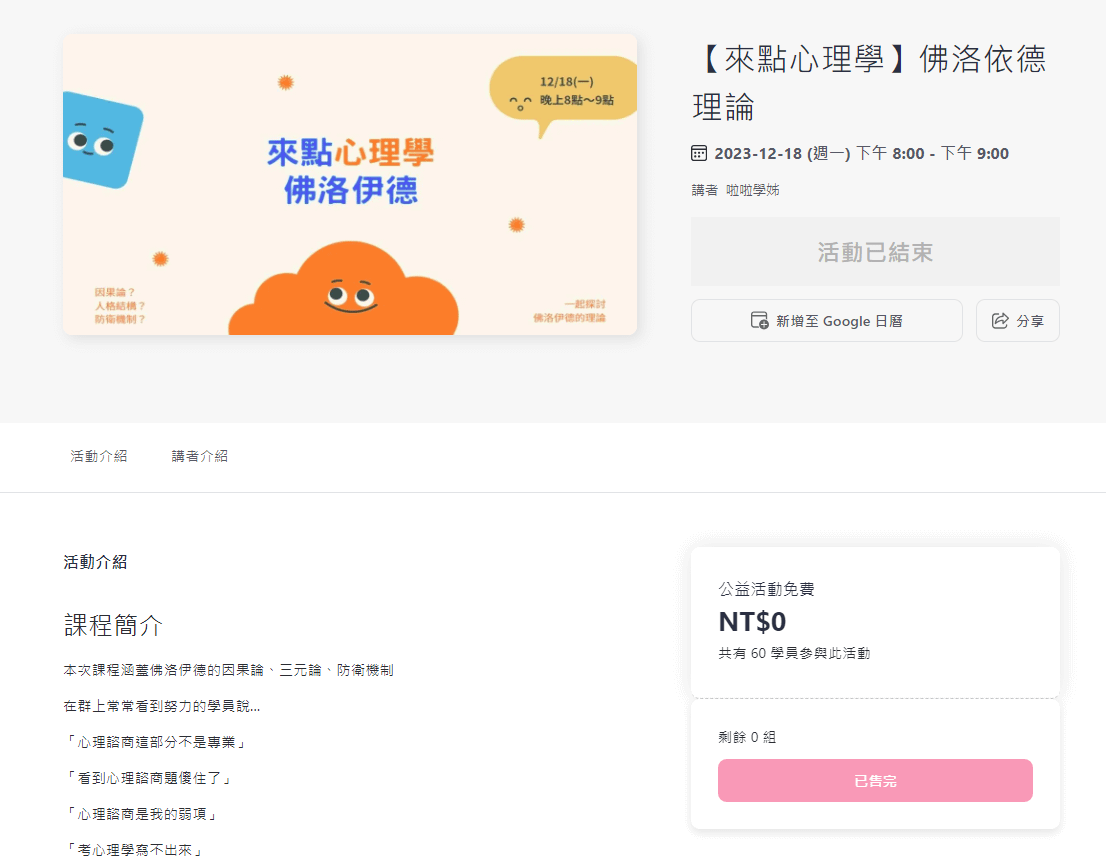Screen dimensions: 1106x867
Task: Click the event title 【來點心理學】佛洛依德理論
Action: pyautogui.click(x=869, y=82)
